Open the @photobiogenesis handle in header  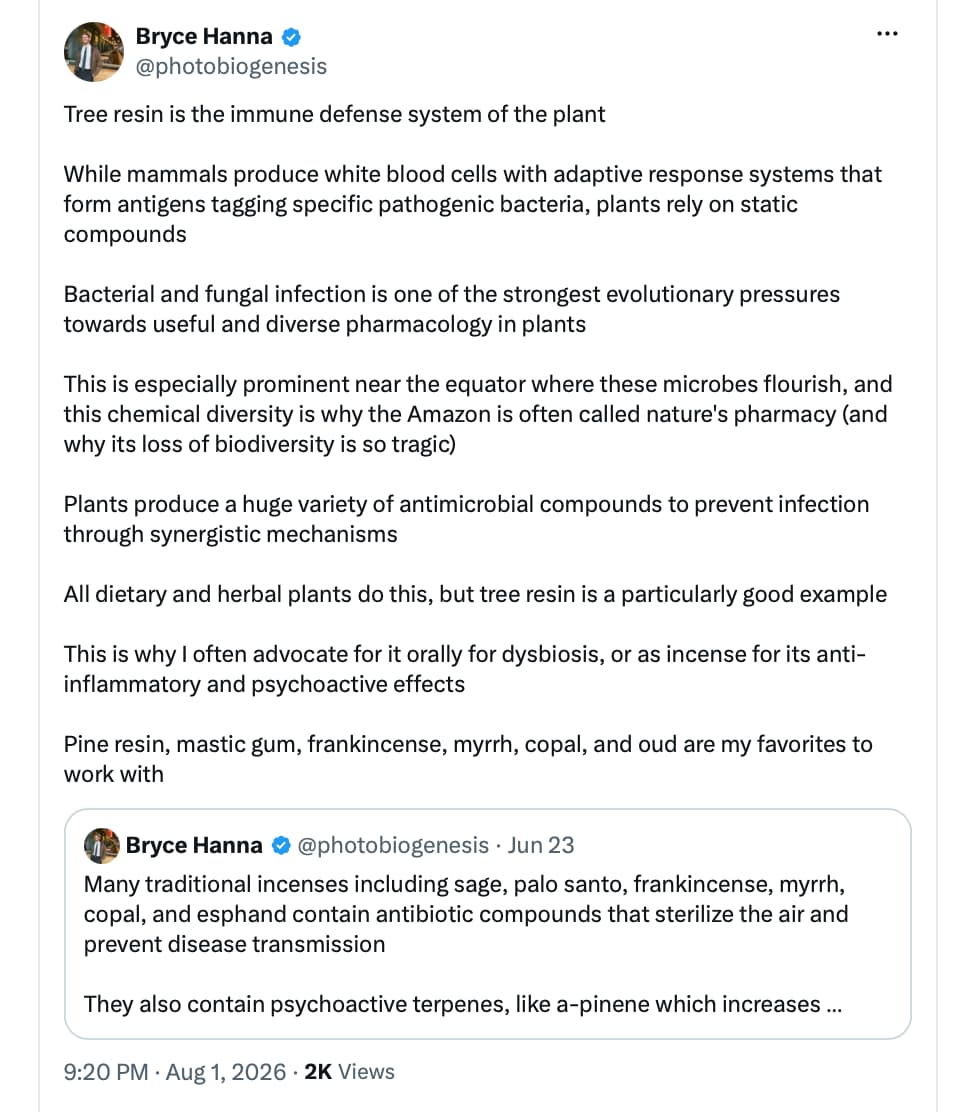coord(231,66)
